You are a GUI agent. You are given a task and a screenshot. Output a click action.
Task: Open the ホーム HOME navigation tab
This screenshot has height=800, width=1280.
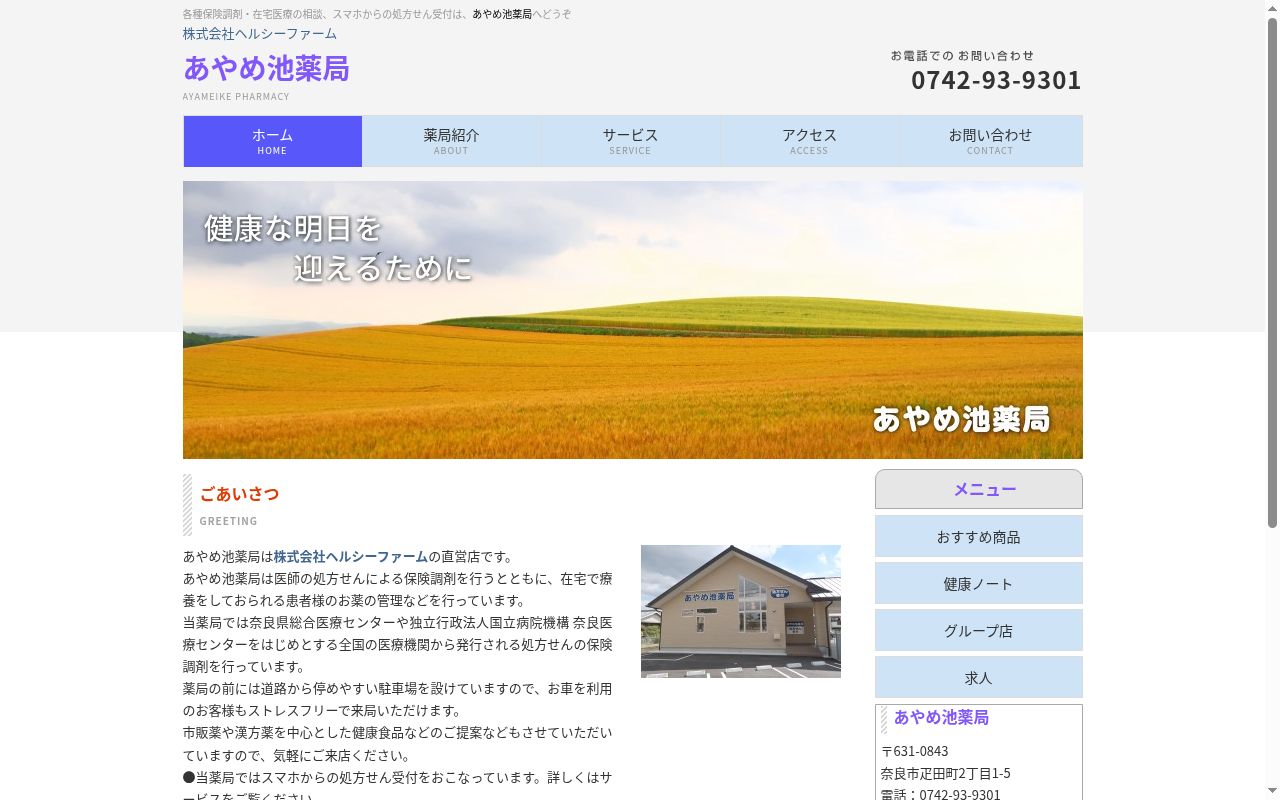[x=272, y=141]
